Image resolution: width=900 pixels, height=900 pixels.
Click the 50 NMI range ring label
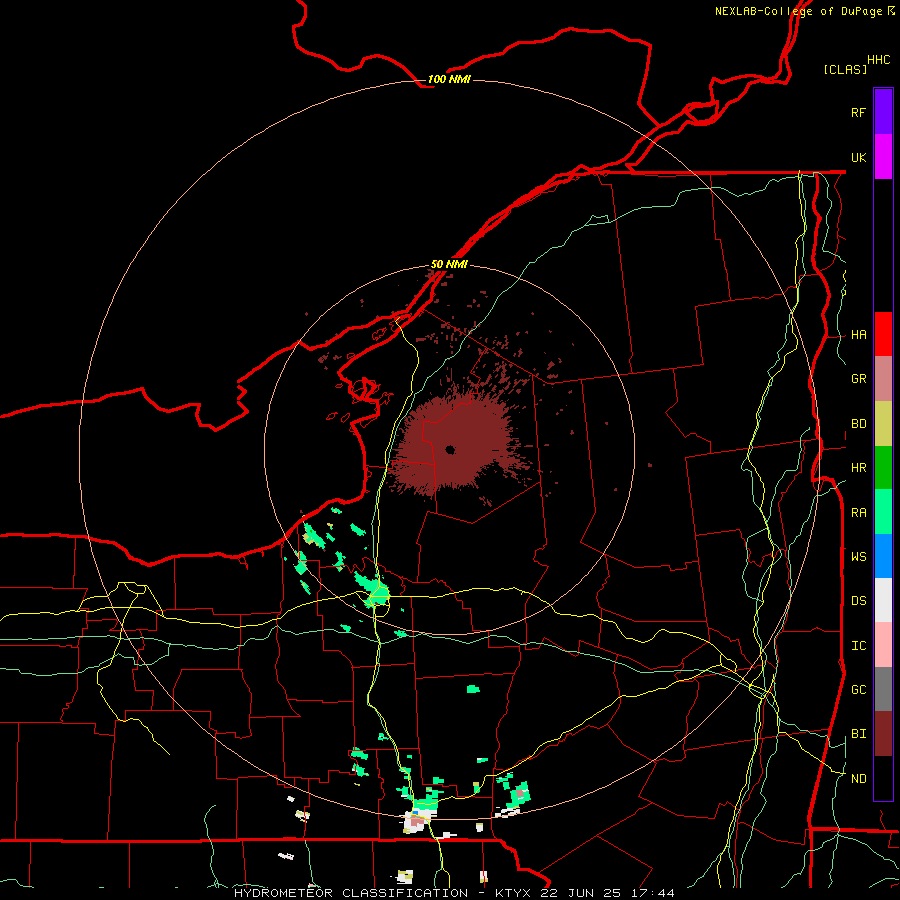tap(449, 264)
